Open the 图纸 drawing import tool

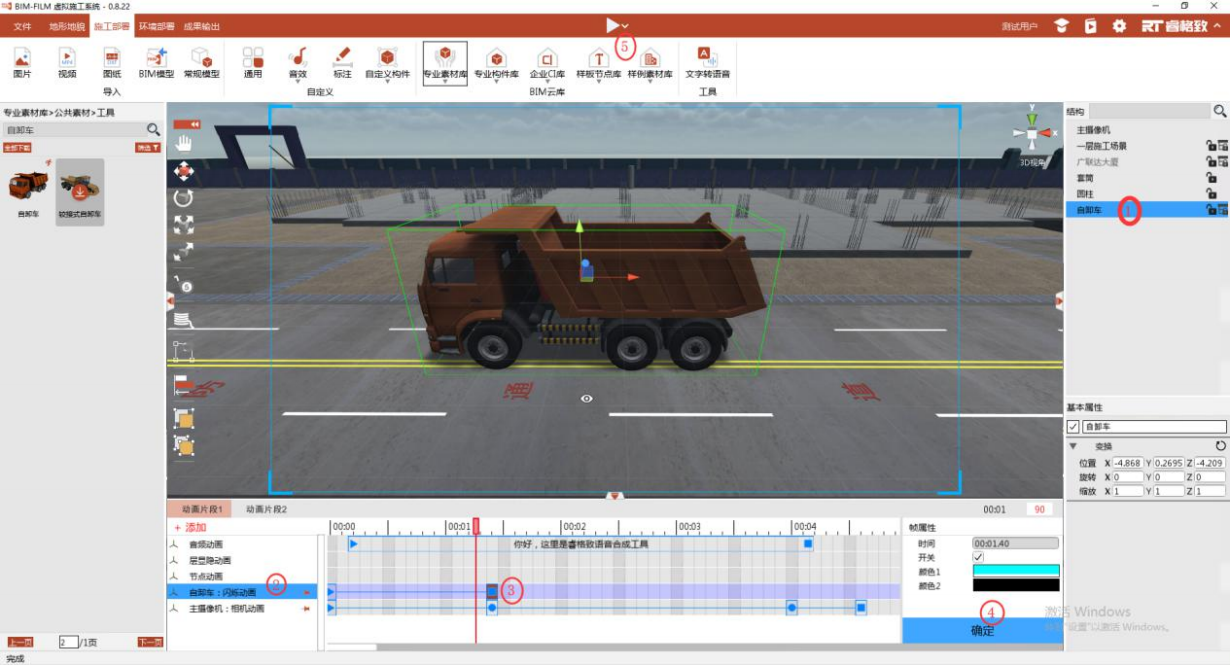[112, 63]
